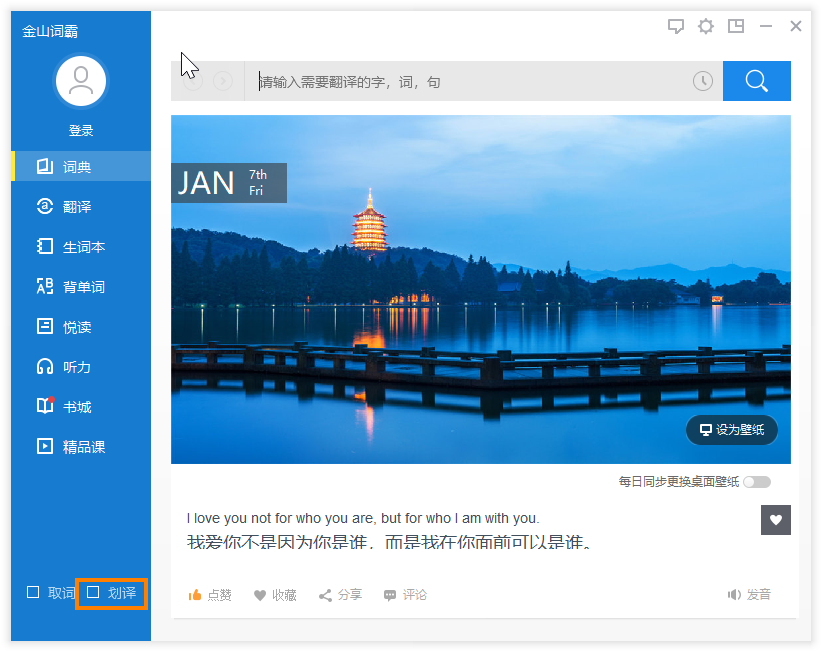Enable the 取词 checkbox
The image size is (822, 652).
coord(33,592)
